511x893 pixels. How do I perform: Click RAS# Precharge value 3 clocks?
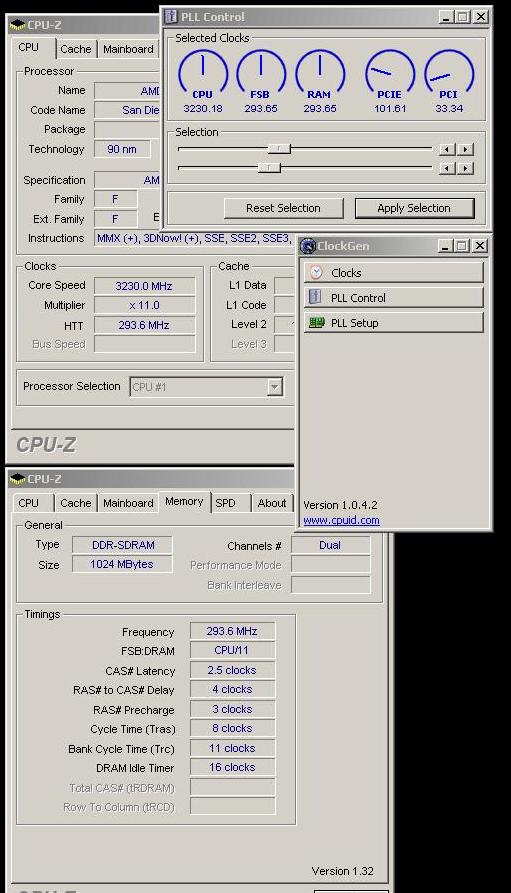[x=232, y=709]
